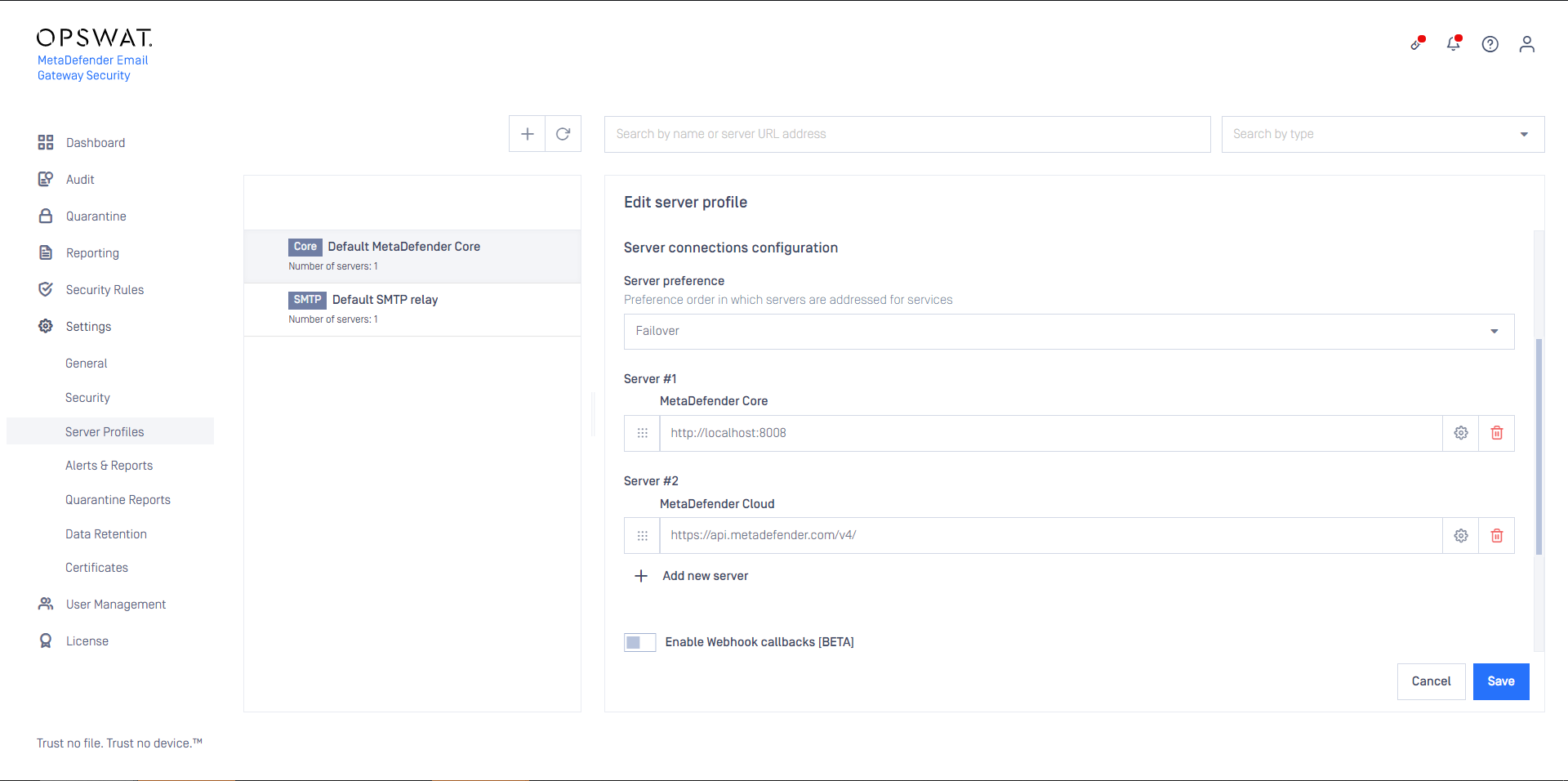This screenshot has height=781, width=1568.
Task: Click the SMTP badge label
Action: 307,300
